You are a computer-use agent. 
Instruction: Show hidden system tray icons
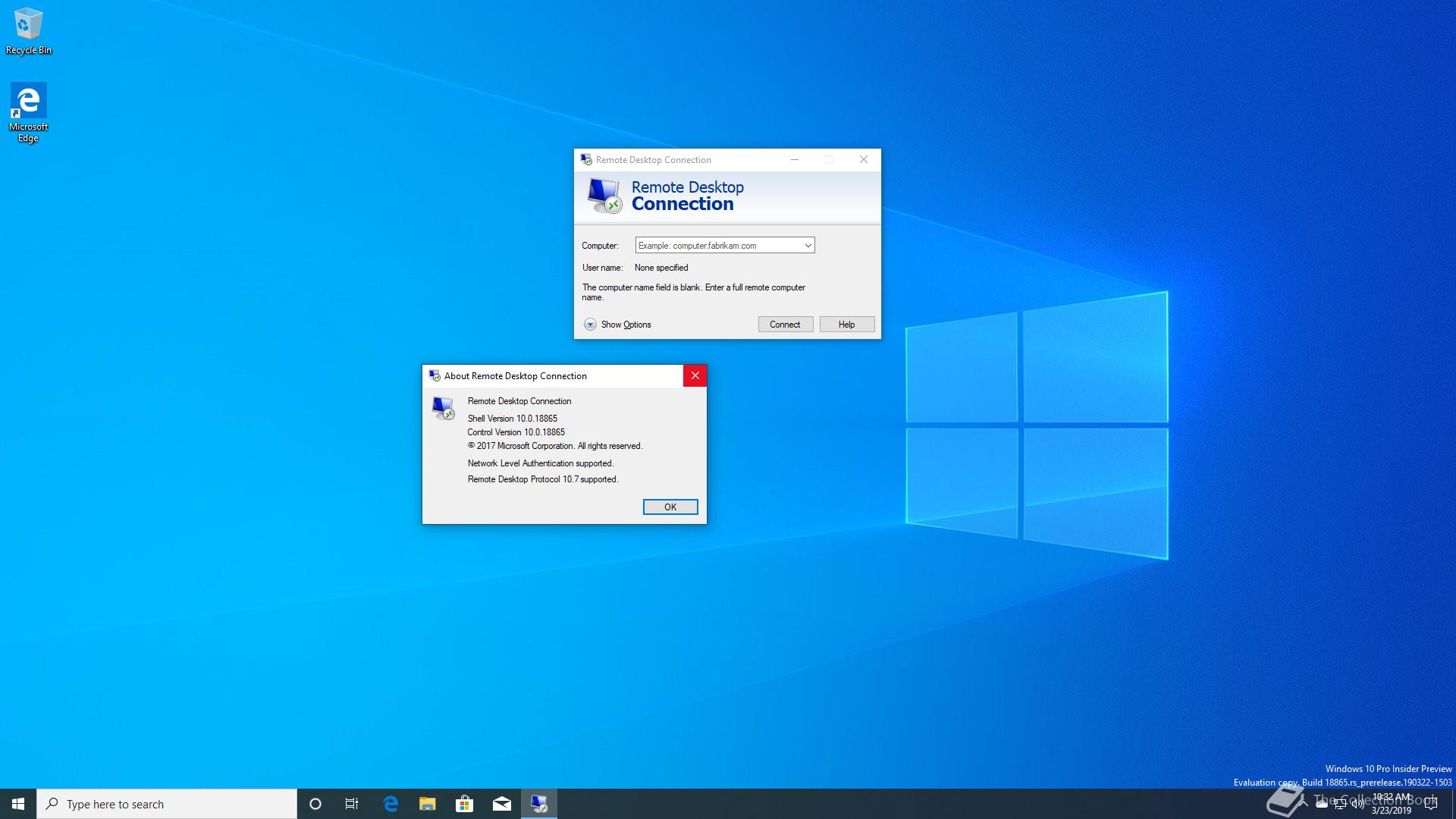1304,804
